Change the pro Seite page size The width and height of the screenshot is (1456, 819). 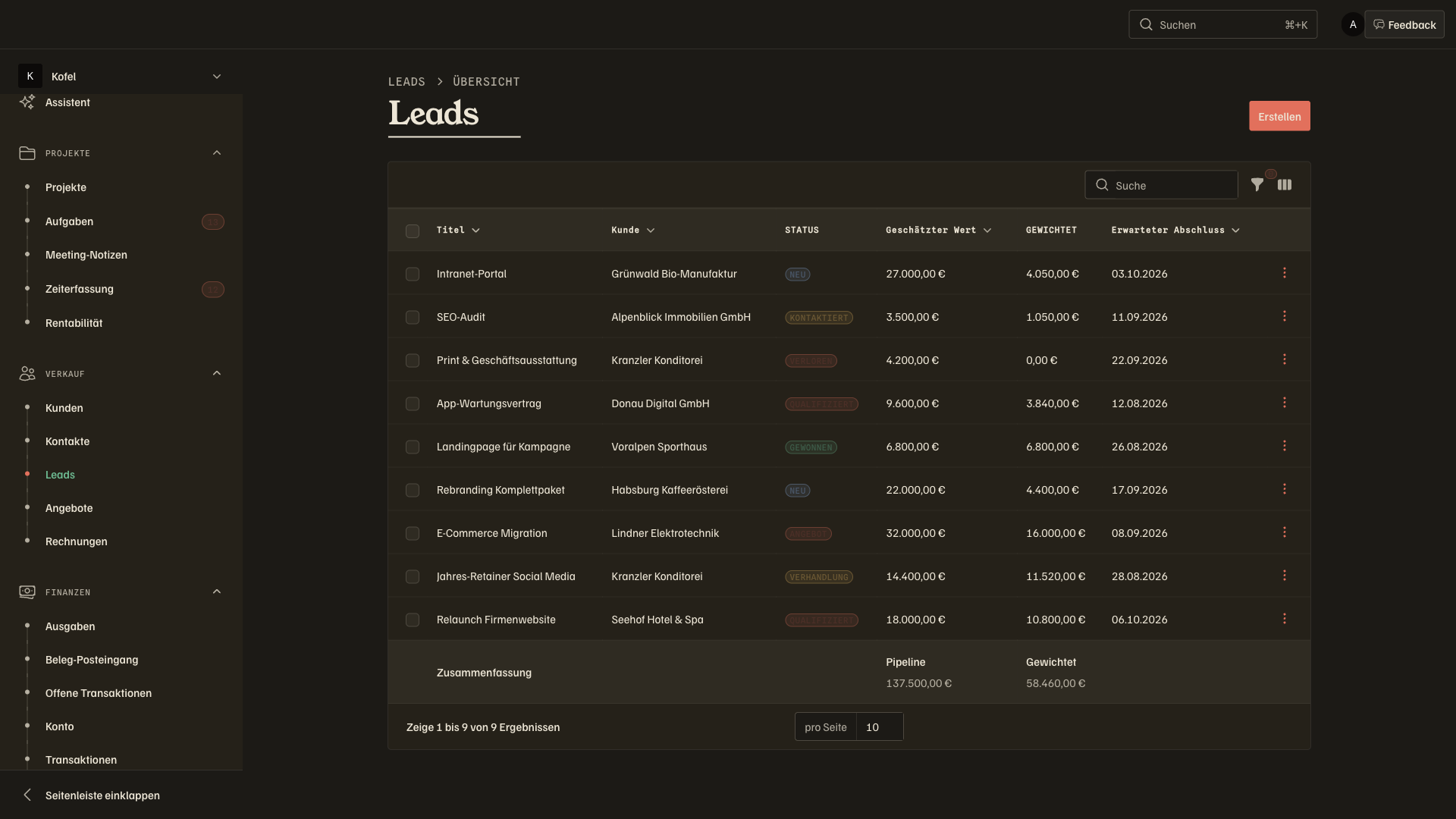click(x=880, y=726)
